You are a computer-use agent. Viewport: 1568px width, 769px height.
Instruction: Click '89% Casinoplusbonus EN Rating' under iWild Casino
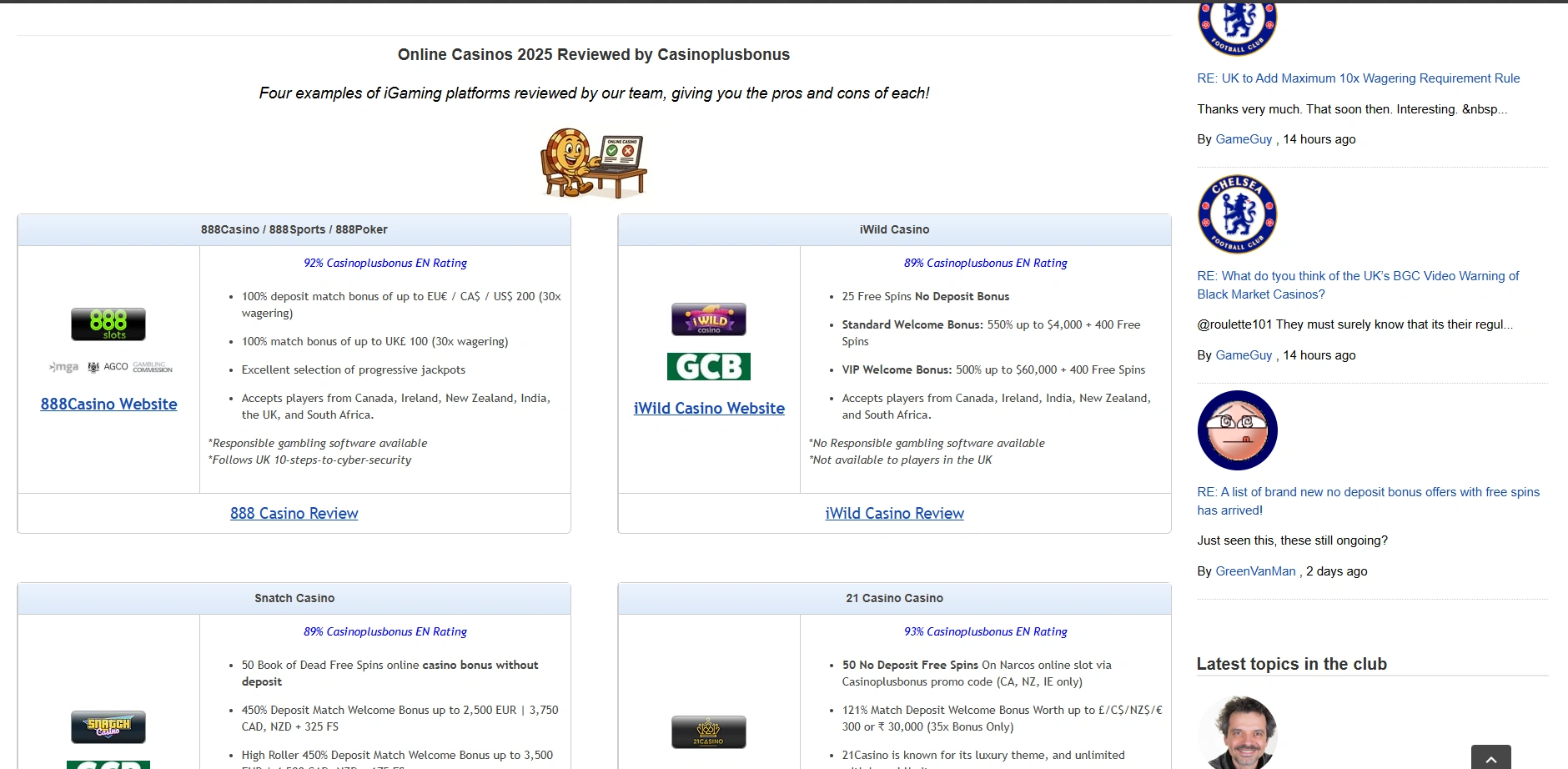(986, 263)
